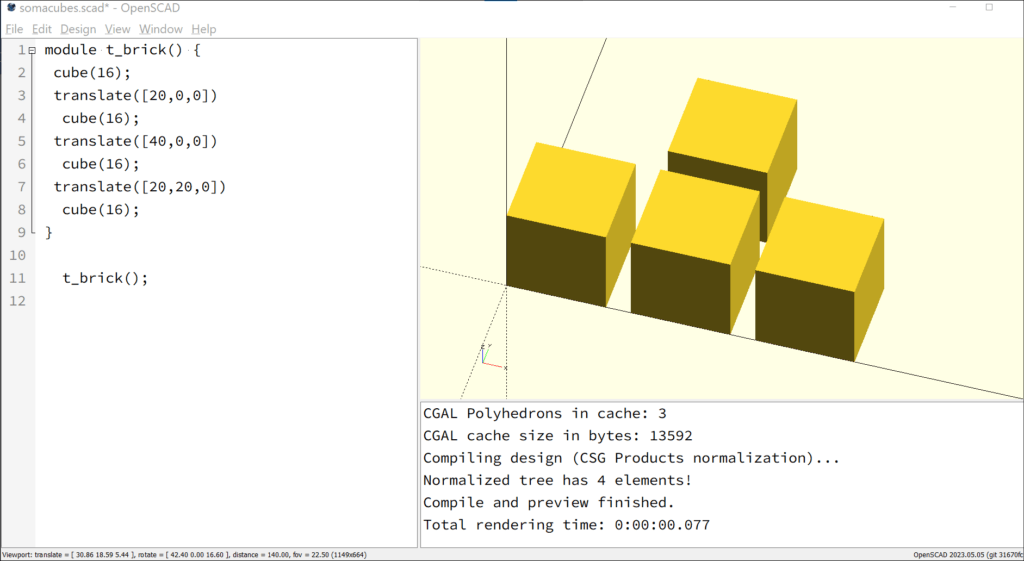Viewport: 1024px width, 561px height.
Task: Collapse the t_brick module fold marker
Action: (x=32, y=50)
